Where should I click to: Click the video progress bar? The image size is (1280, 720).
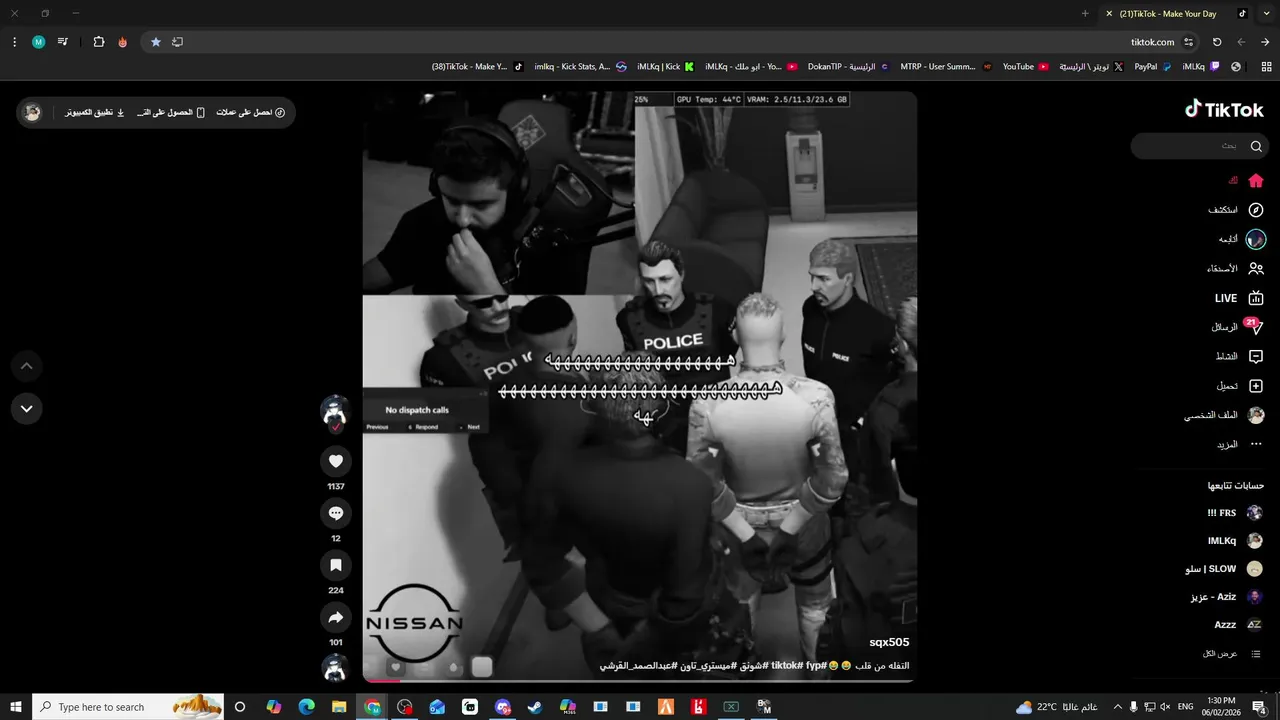(x=640, y=681)
